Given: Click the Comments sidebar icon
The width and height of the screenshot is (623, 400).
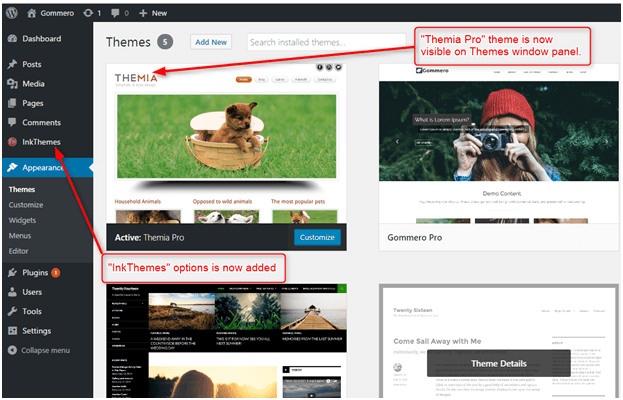Looking at the screenshot, I should coord(12,122).
